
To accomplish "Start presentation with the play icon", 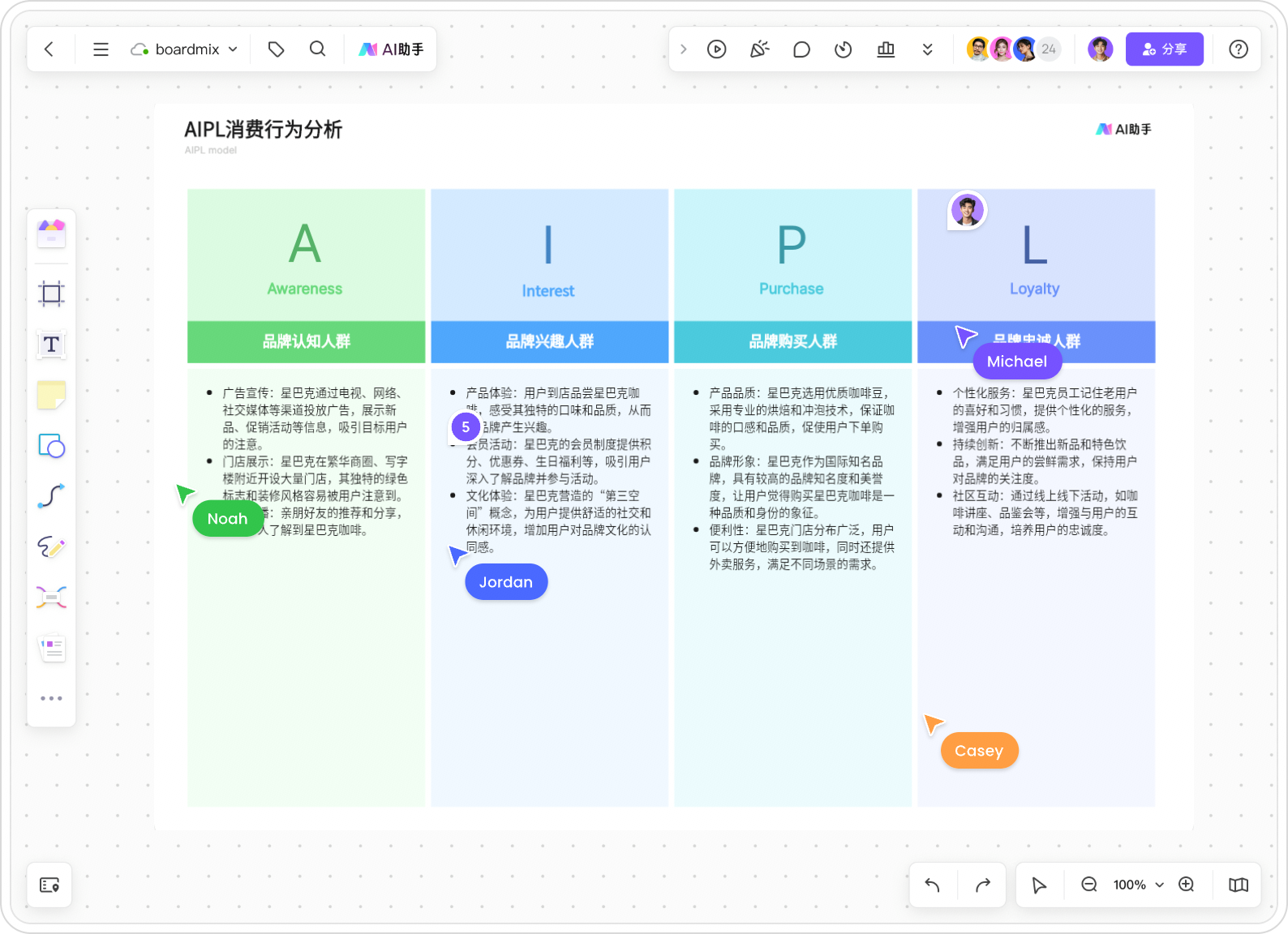I will pyautogui.click(x=716, y=49).
